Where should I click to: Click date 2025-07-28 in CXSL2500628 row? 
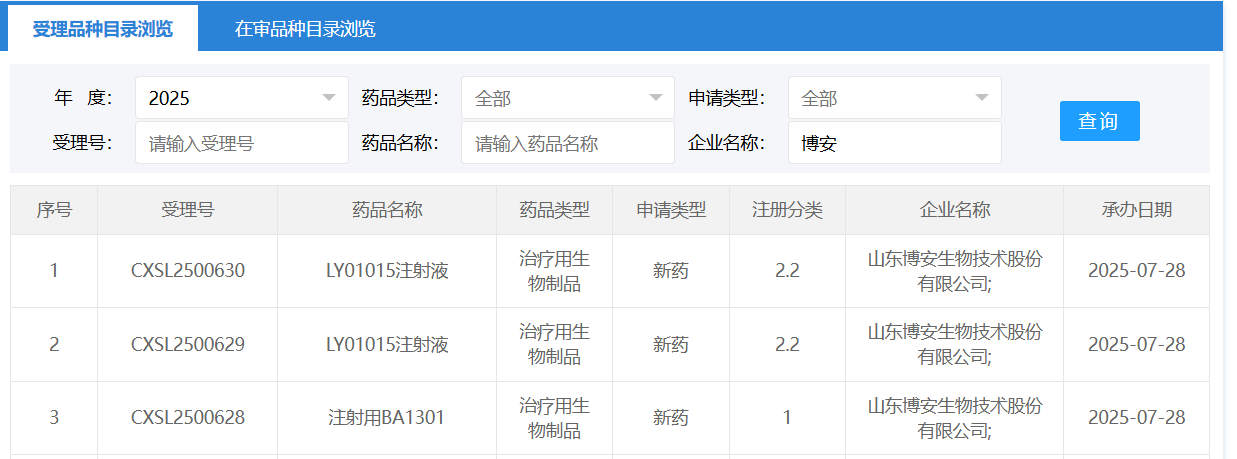click(x=1137, y=418)
